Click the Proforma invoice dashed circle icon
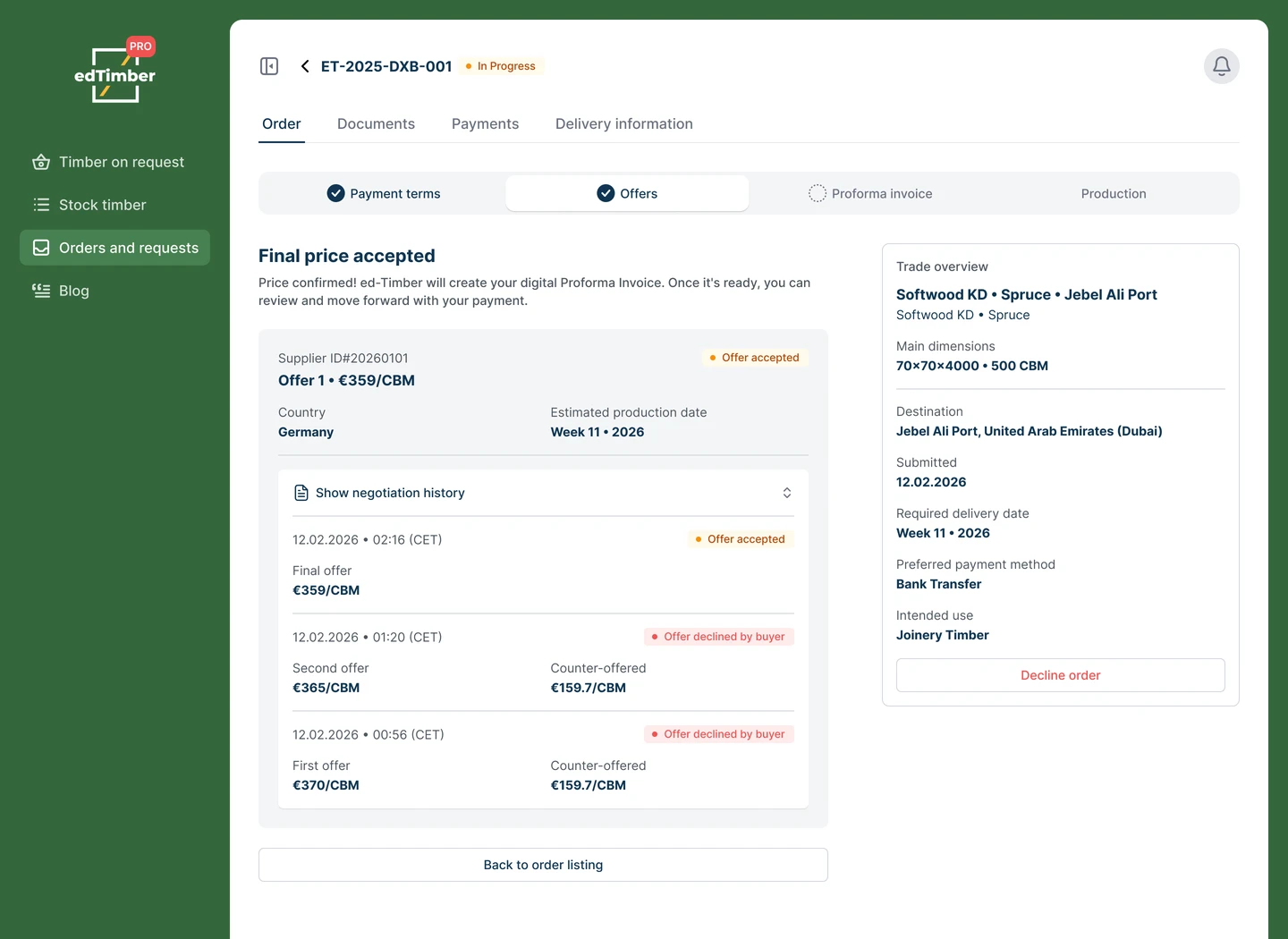The width and height of the screenshot is (1288, 939). tap(817, 193)
